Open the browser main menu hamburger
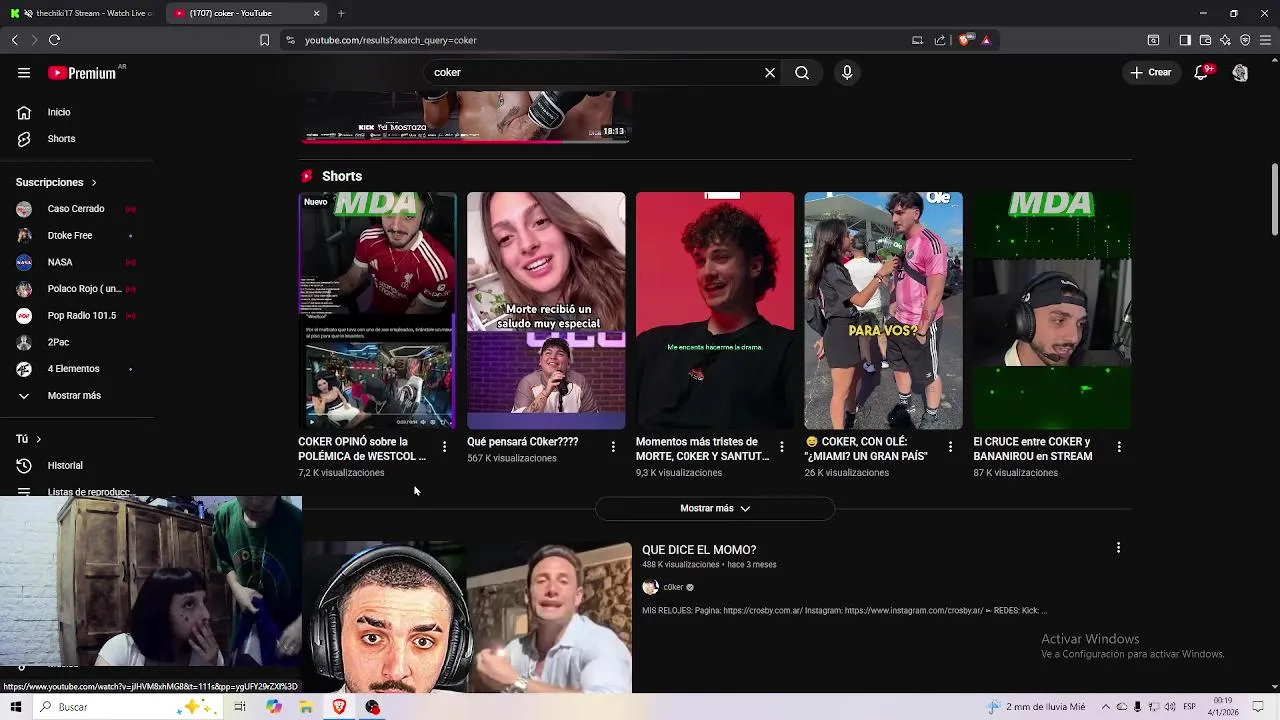This screenshot has width=1280, height=720. point(1265,40)
